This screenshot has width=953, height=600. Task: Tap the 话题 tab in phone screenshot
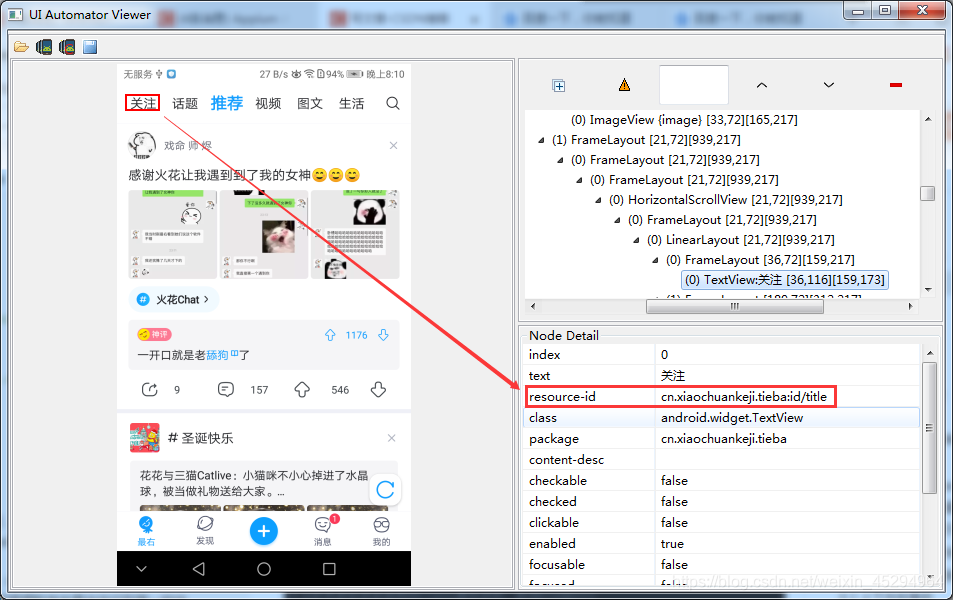click(185, 103)
